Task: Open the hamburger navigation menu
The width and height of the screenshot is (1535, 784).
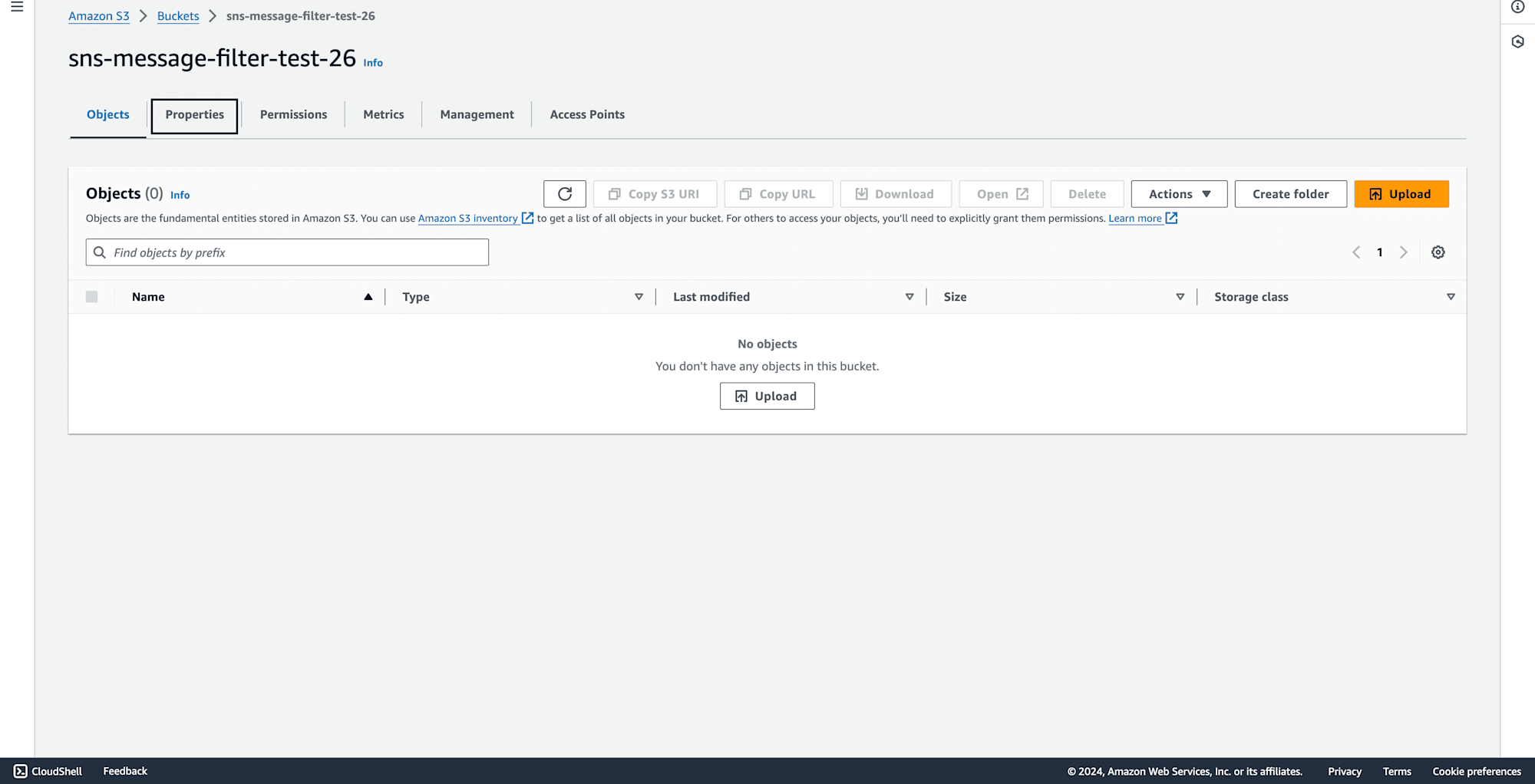Action: [x=17, y=7]
